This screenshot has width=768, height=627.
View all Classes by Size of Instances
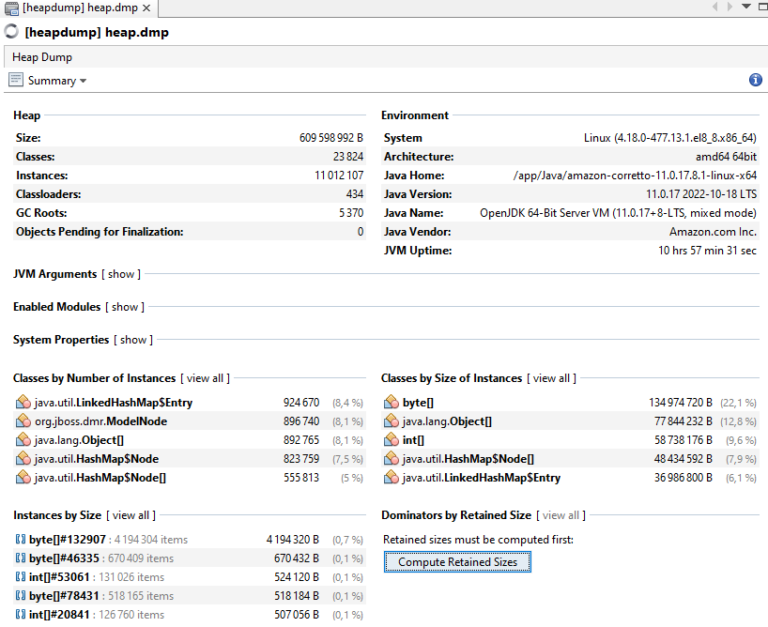click(x=551, y=378)
